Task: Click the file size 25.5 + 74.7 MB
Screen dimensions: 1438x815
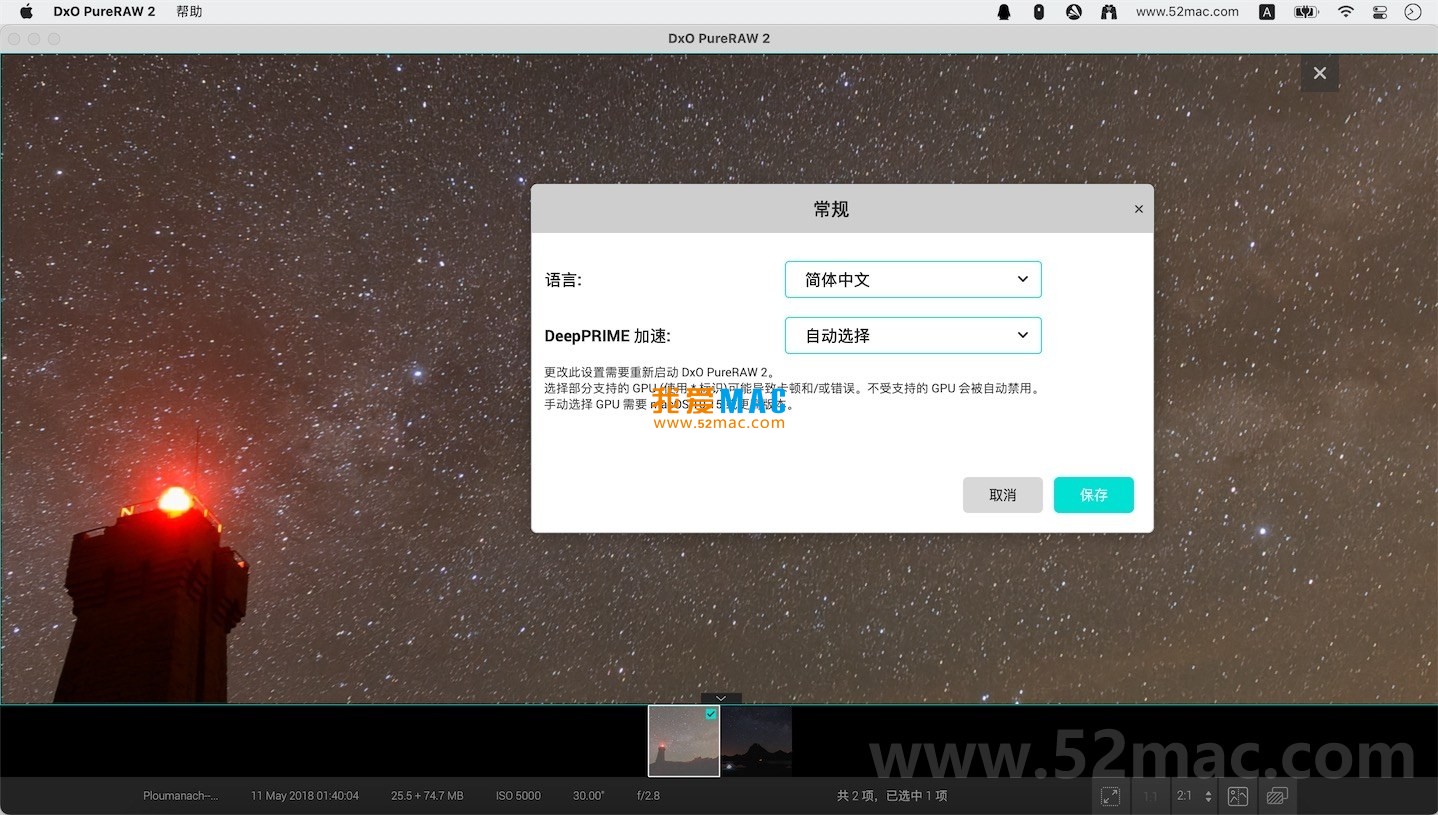Action: click(427, 796)
